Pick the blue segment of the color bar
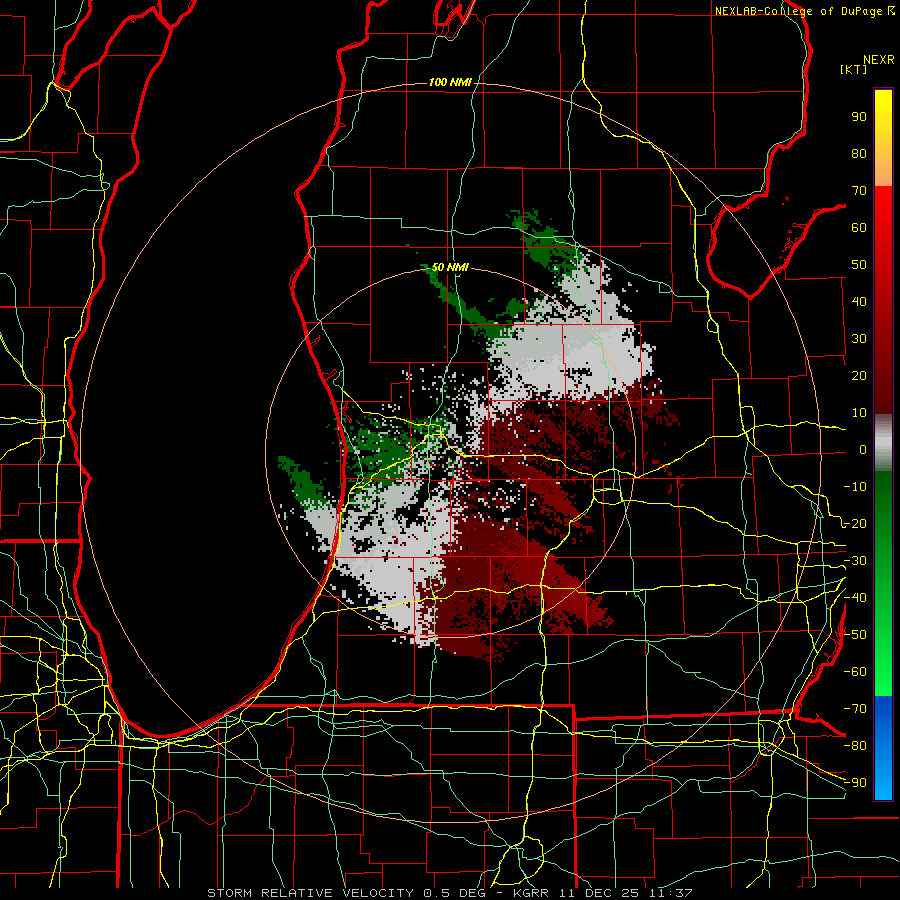This screenshot has width=900, height=900. (x=883, y=748)
